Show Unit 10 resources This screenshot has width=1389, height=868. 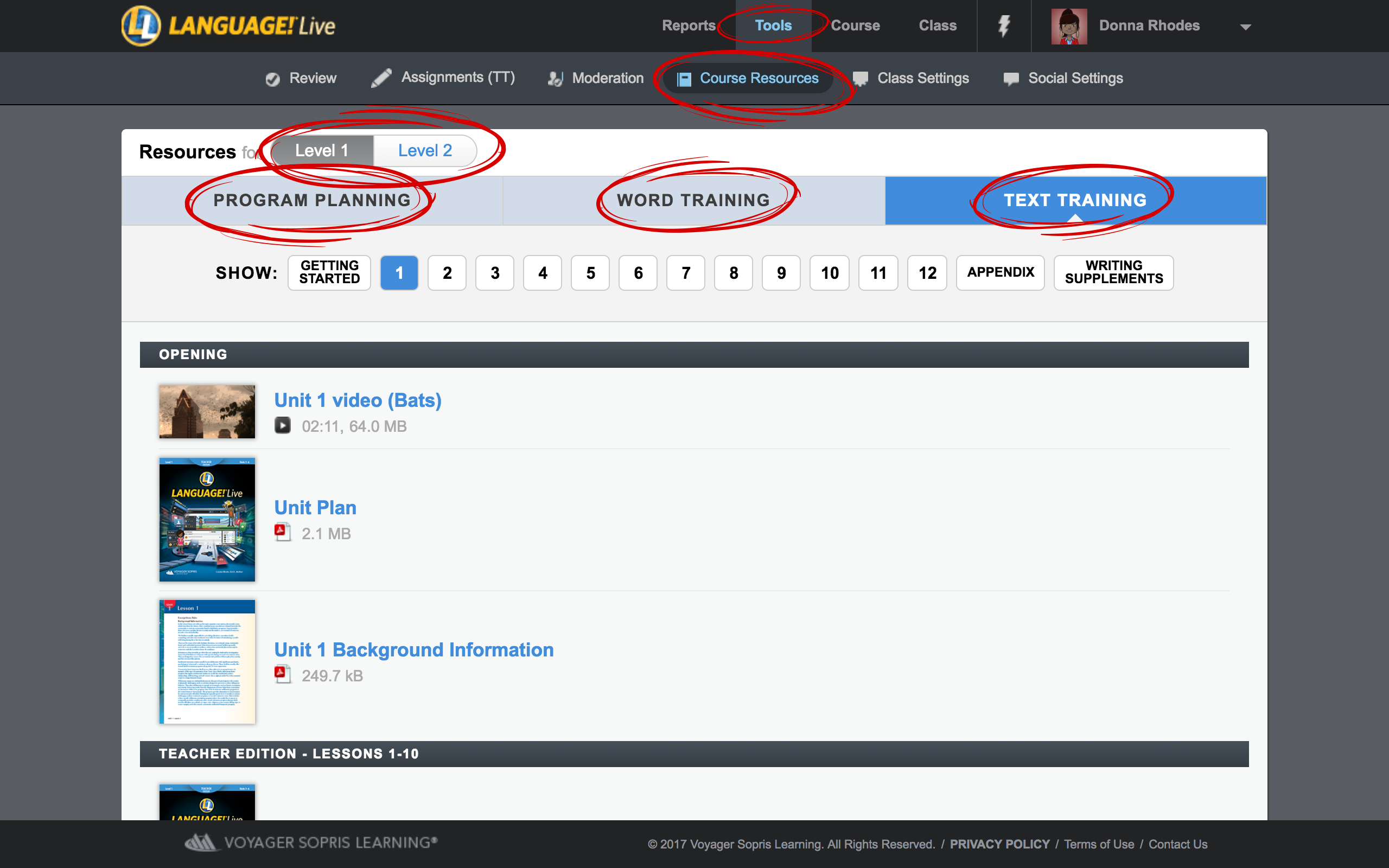coord(830,273)
